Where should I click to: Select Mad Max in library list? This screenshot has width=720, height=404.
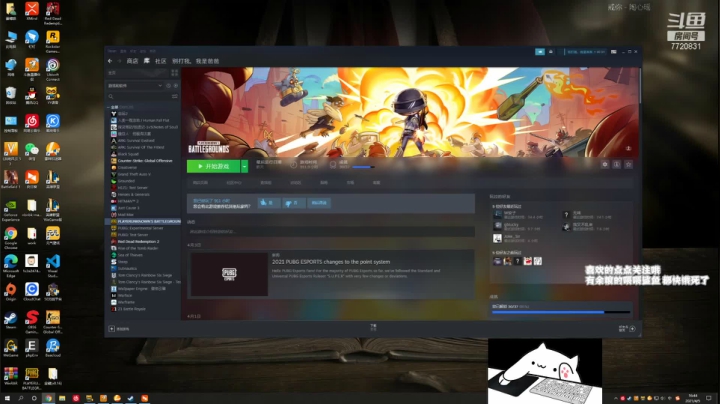click(122, 214)
